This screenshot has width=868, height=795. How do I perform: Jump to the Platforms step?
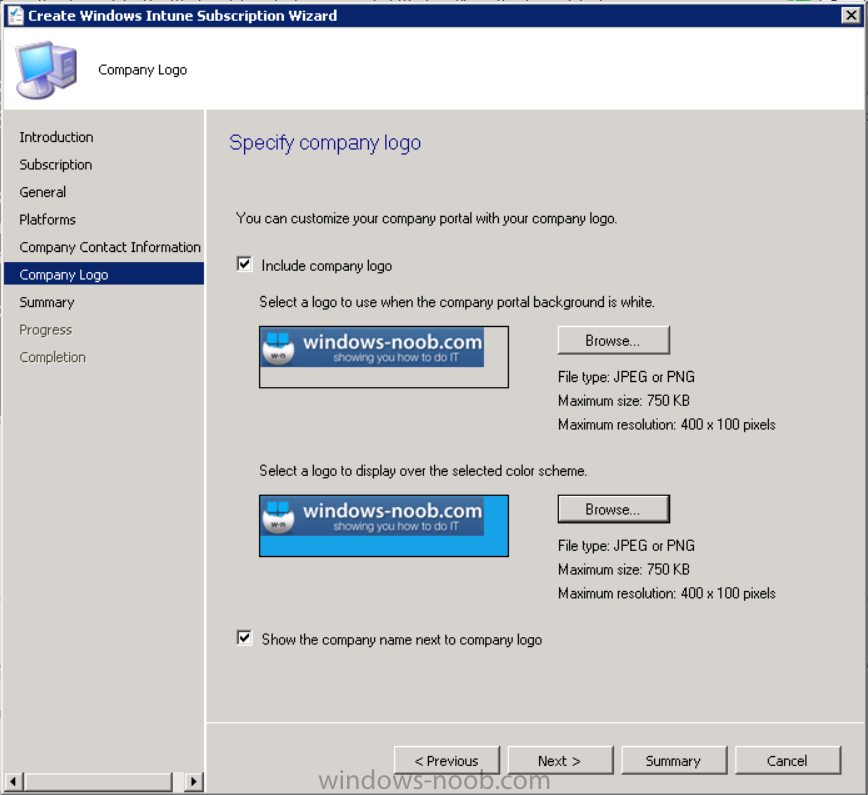coord(48,220)
